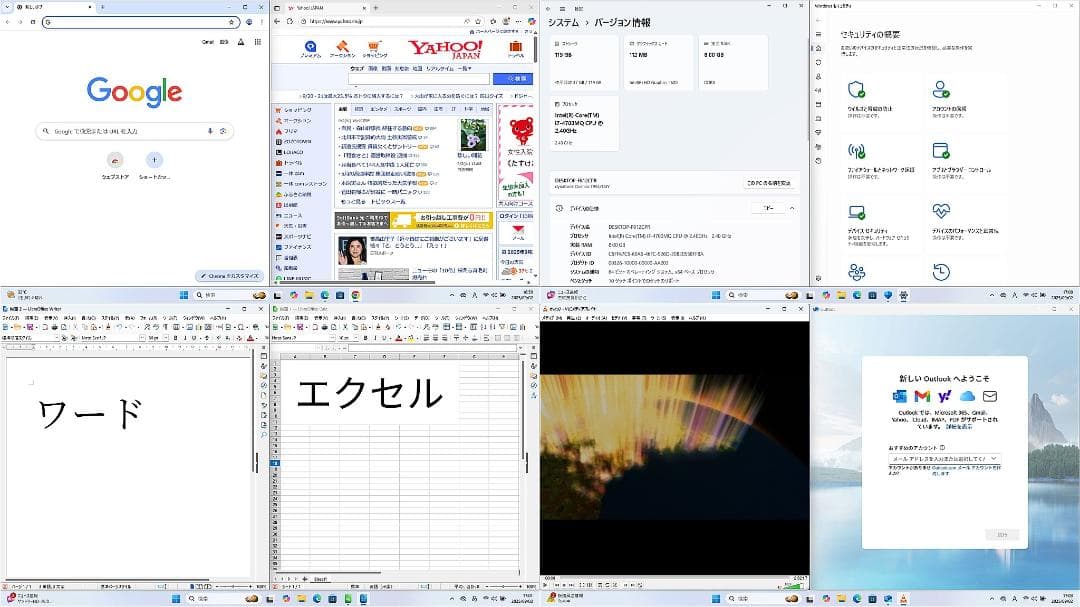The image size is (1080, 607).
Task: Collapse the デバイスの仕様 section in Settings
Action: coord(792,208)
